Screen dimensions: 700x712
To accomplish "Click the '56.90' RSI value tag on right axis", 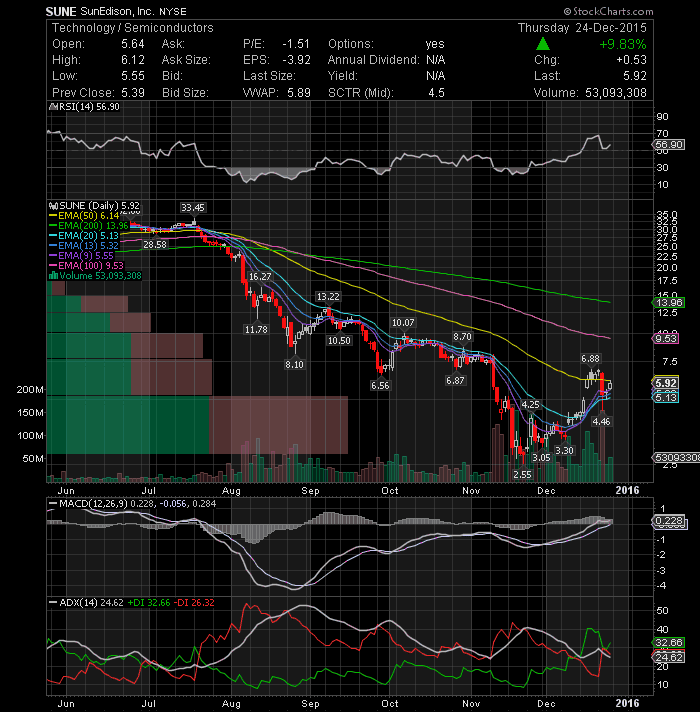I will (669, 144).
